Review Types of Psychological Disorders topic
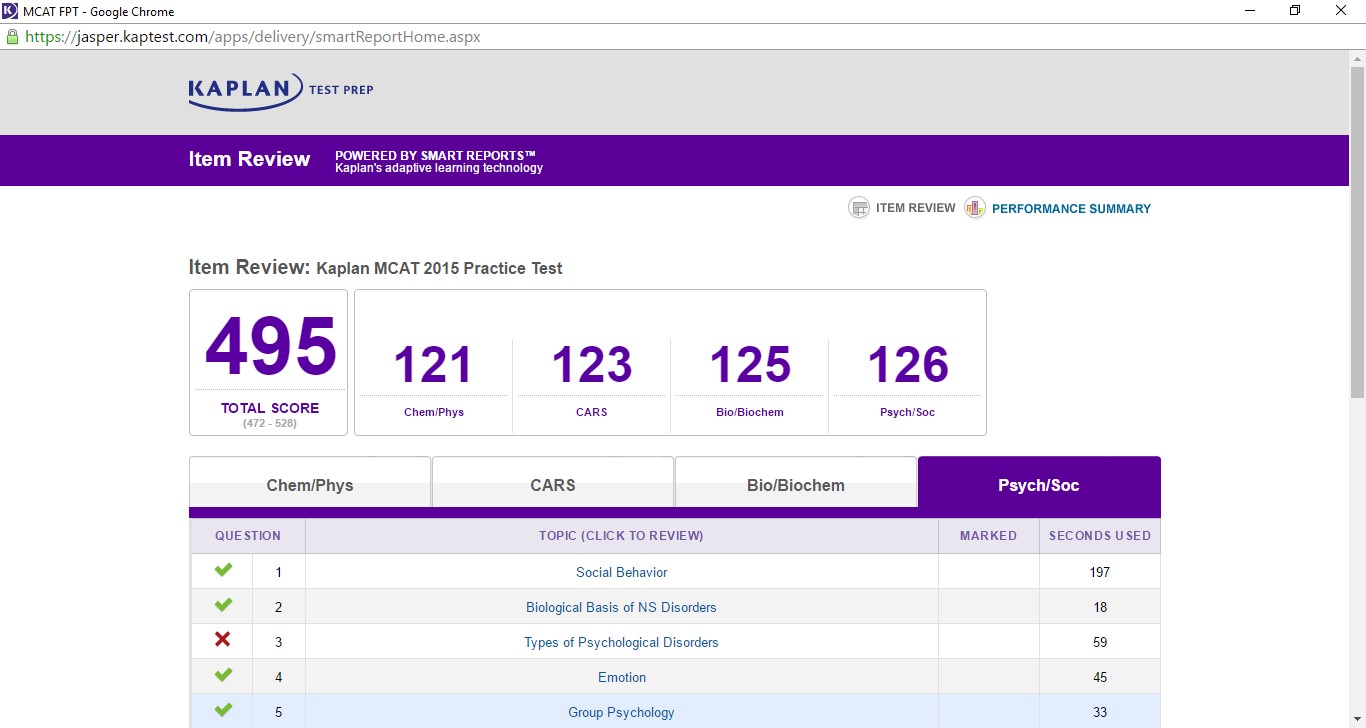 [622, 642]
